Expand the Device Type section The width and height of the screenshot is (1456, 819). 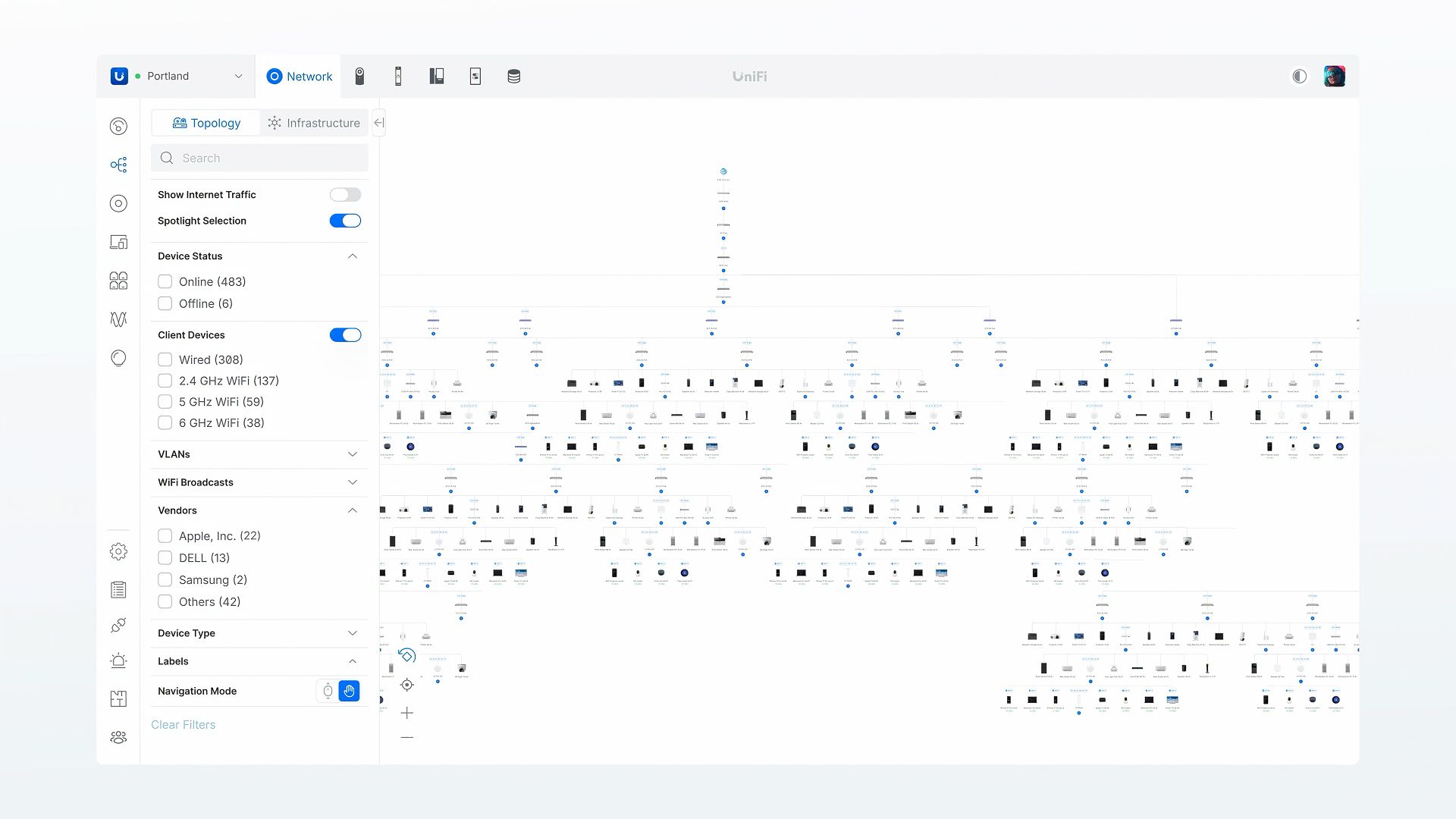352,633
